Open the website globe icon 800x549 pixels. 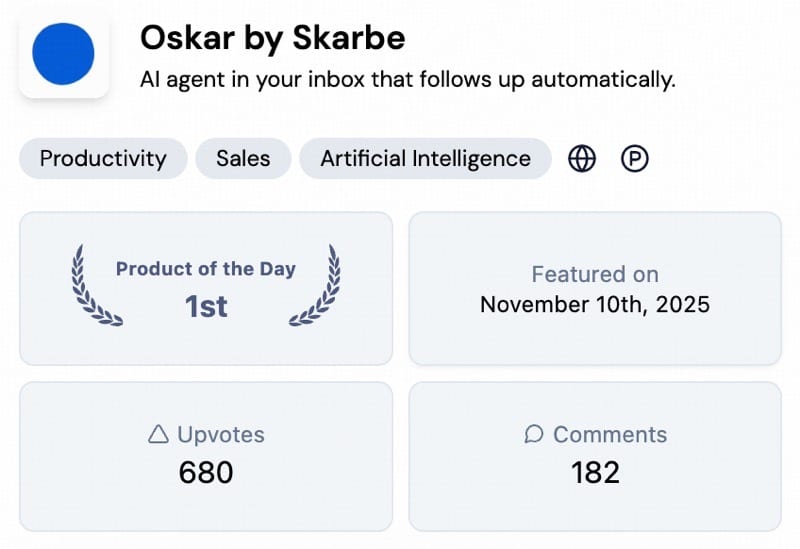[582, 159]
